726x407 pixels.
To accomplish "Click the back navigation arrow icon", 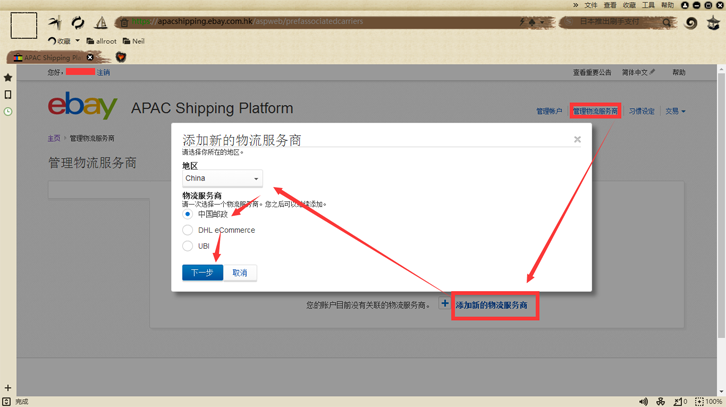I will pyautogui.click(x=55, y=22).
